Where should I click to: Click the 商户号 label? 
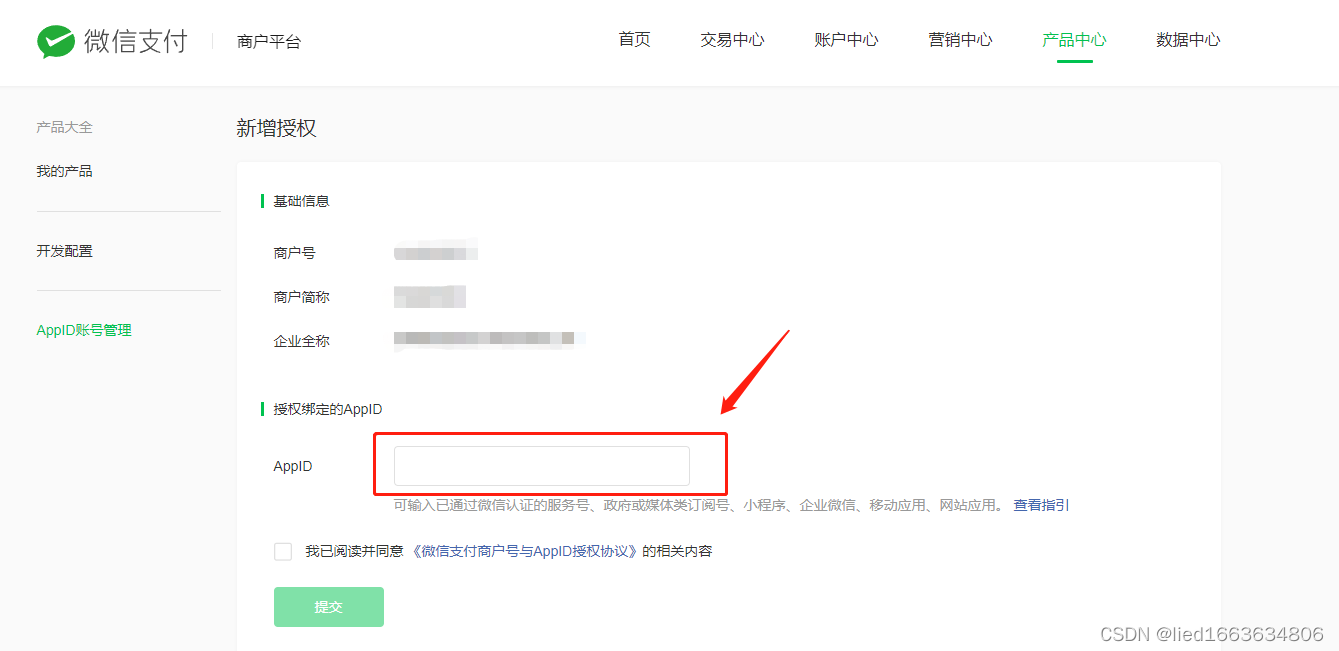(294, 253)
